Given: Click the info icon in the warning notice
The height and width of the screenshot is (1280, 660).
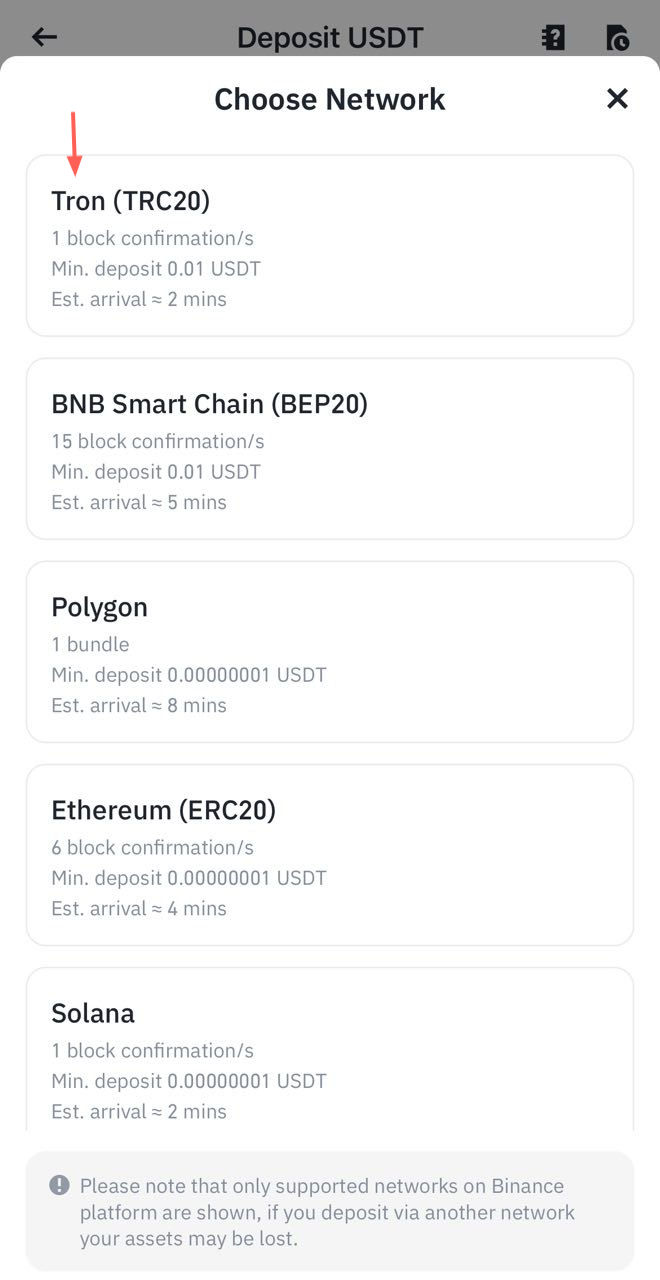Looking at the screenshot, I should coord(58,1186).
